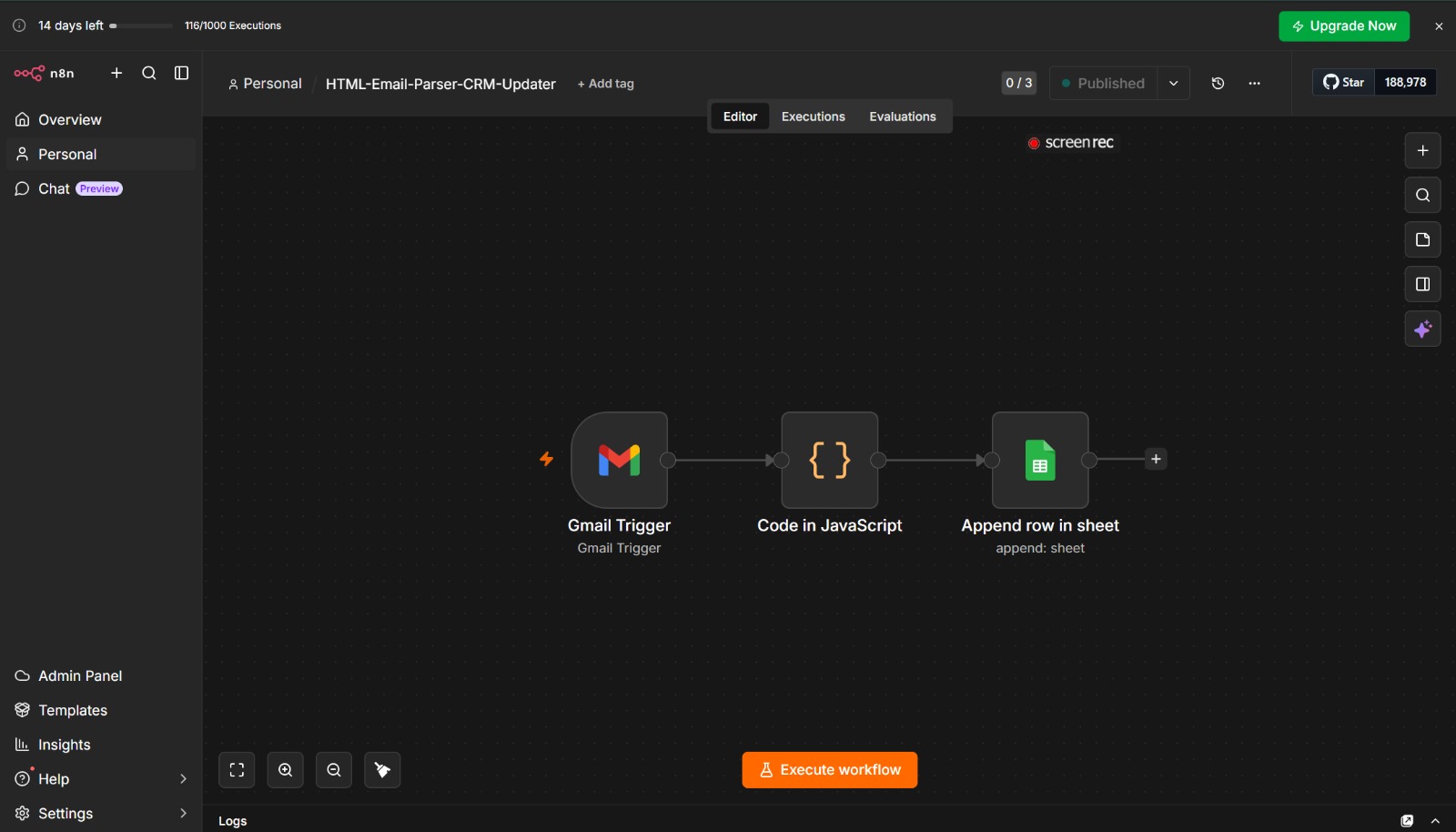Open the trial info icon

coord(19,25)
